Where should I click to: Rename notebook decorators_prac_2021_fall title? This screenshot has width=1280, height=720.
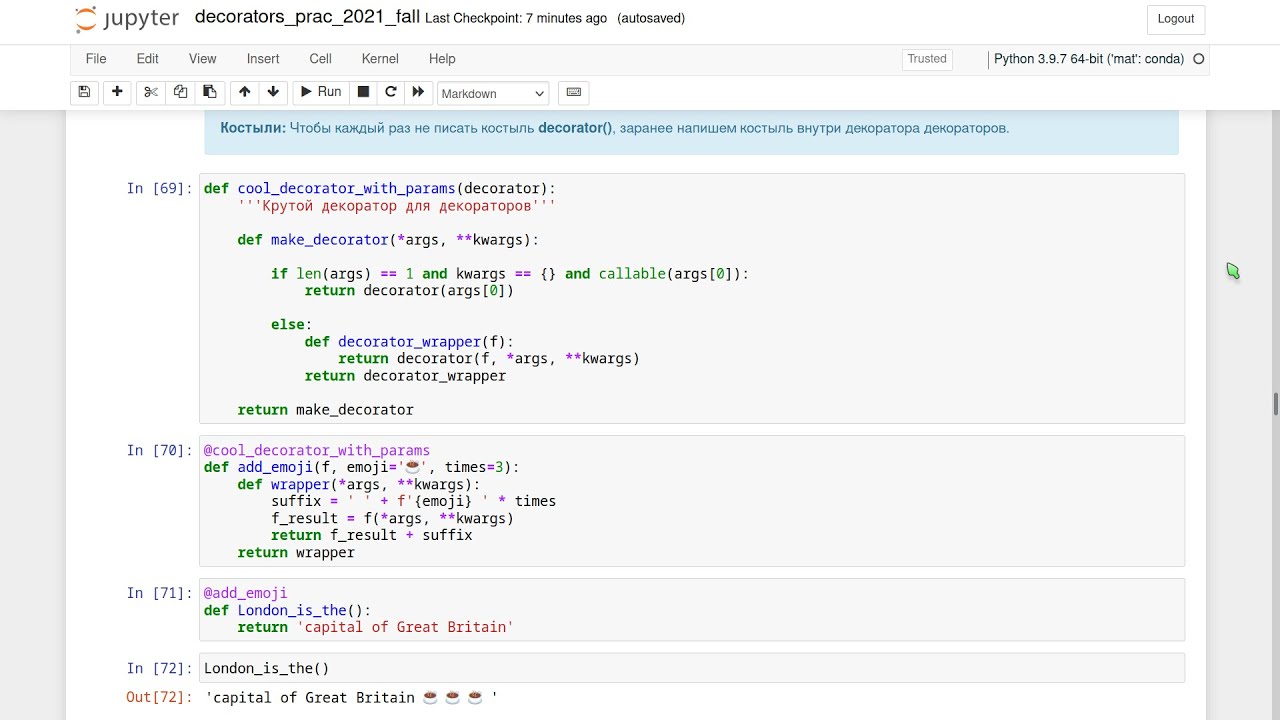click(x=307, y=18)
